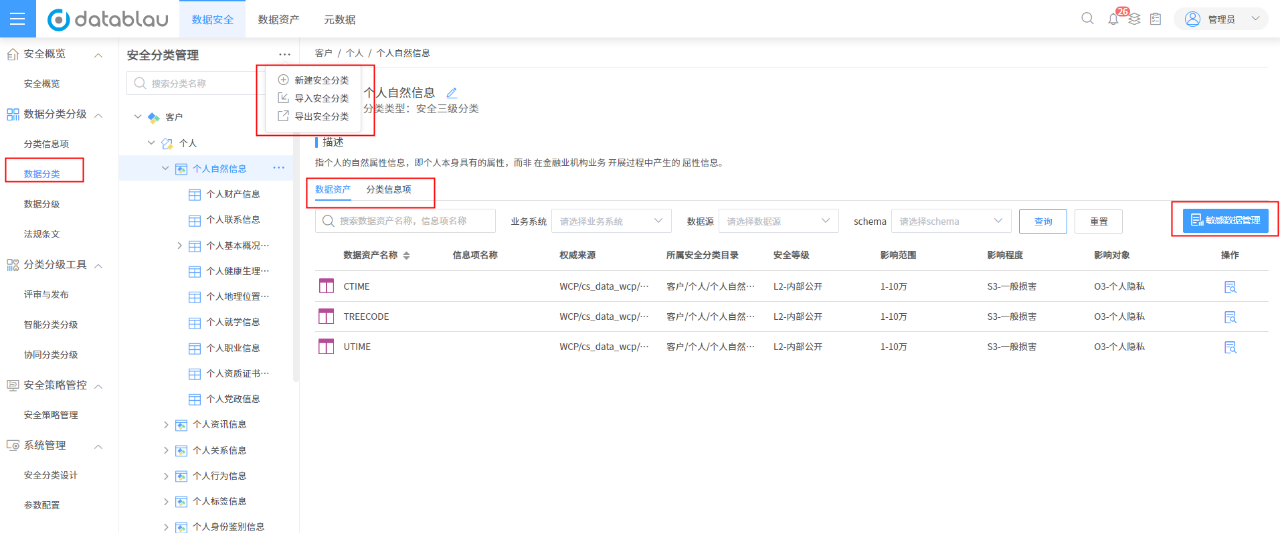Collapse the 系统管理 sidebar section
This screenshot has height=533, width=1280.
(99, 446)
